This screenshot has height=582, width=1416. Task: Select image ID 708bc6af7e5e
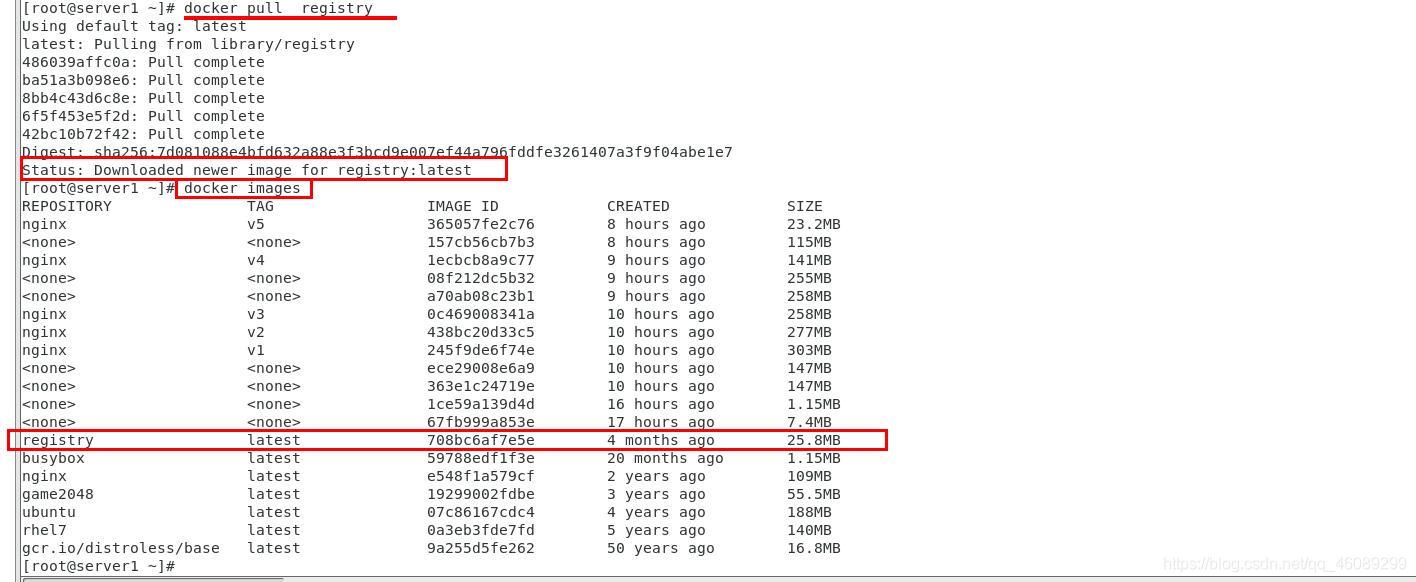click(481, 440)
